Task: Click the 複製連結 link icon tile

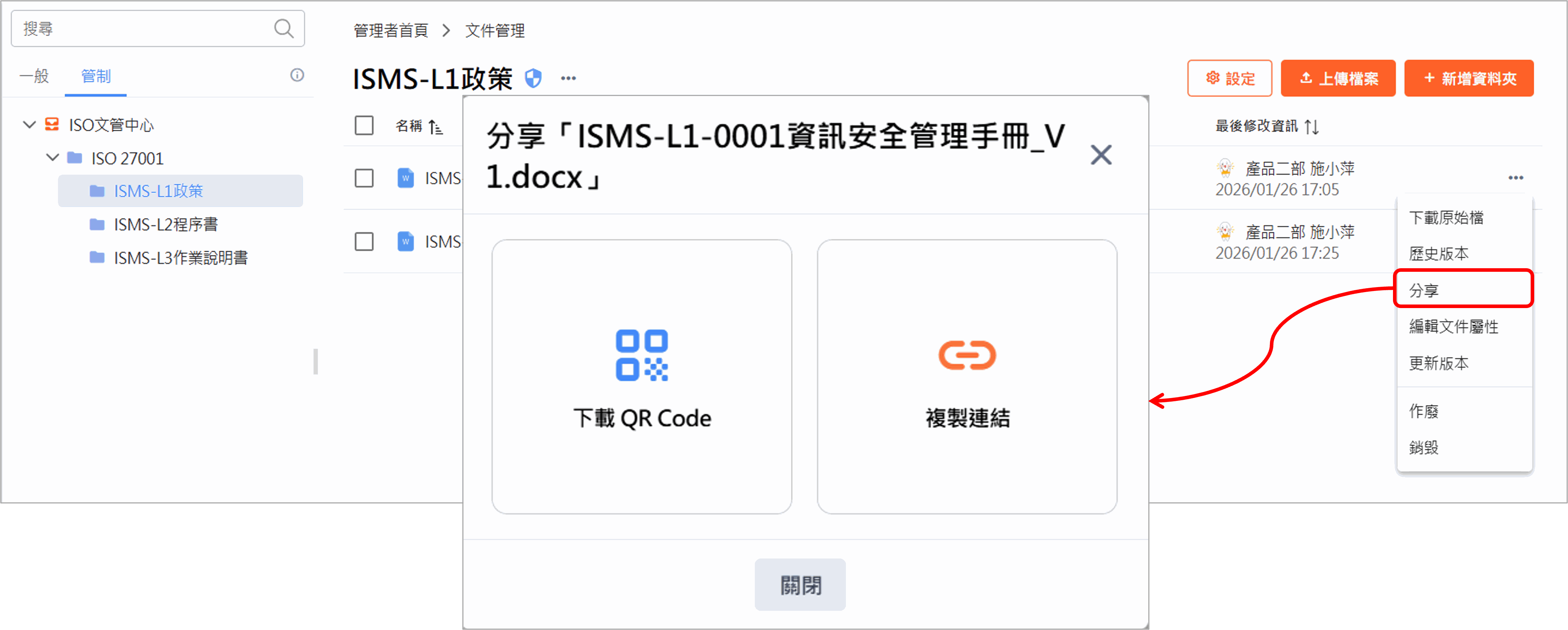Action: pos(966,376)
